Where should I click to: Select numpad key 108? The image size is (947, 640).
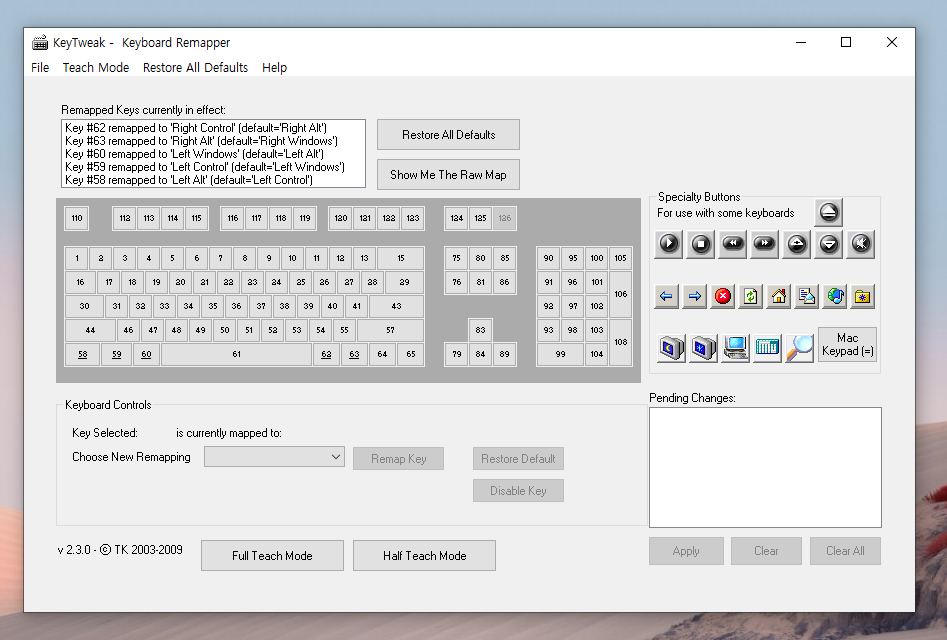(620, 342)
